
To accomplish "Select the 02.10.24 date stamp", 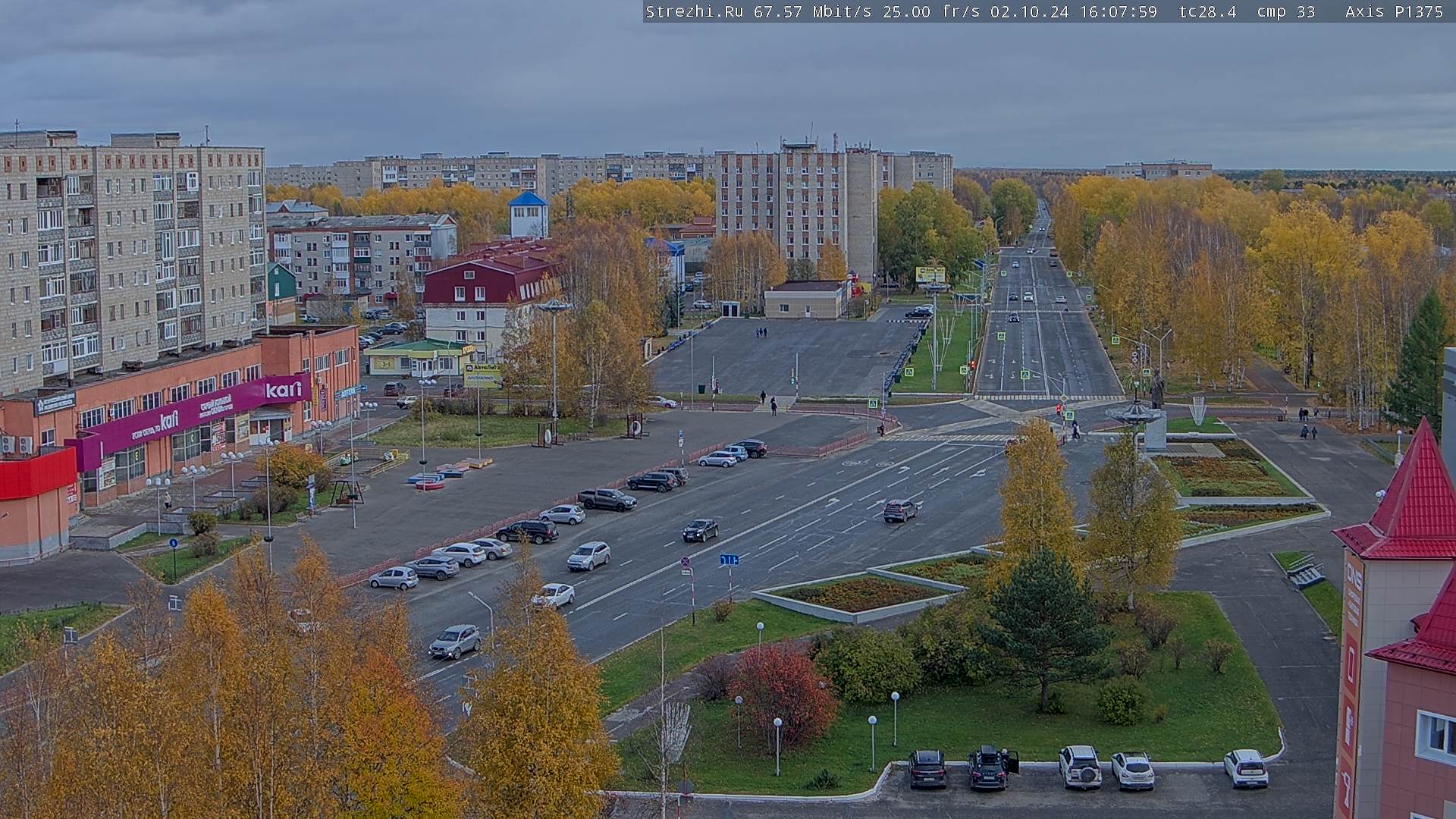I will coord(1029,11).
